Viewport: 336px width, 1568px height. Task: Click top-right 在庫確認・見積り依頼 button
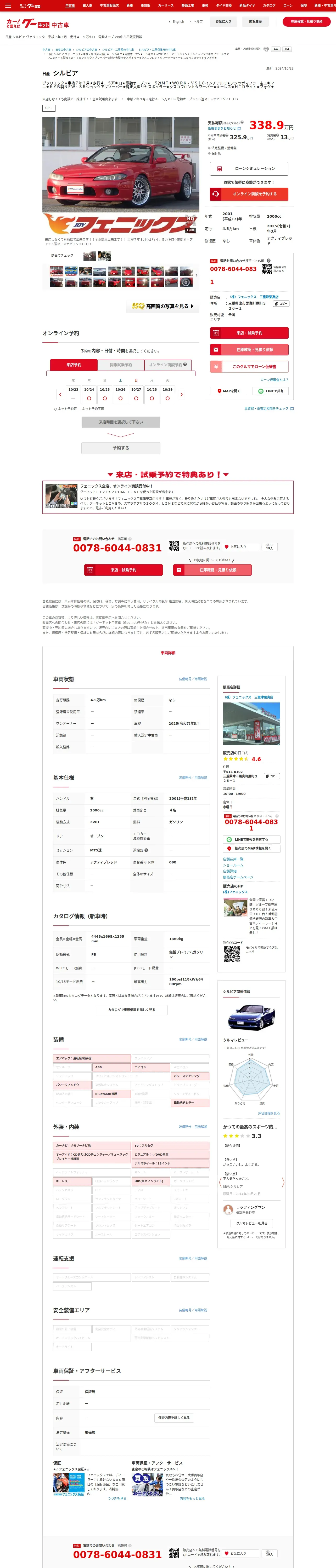[307, 21]
